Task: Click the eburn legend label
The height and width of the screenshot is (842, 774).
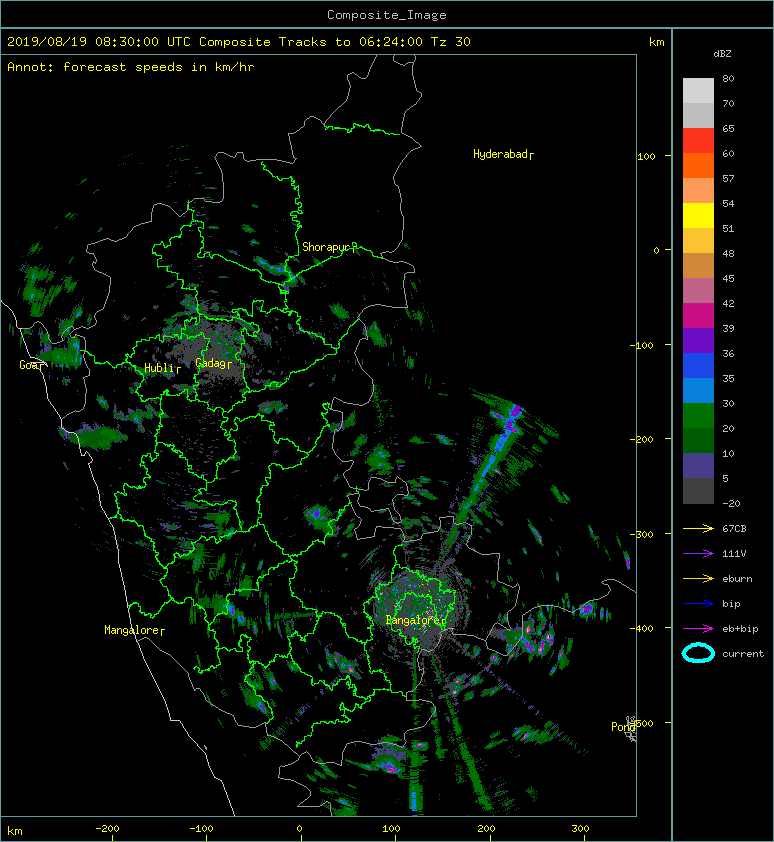Action: coord(737,578)
